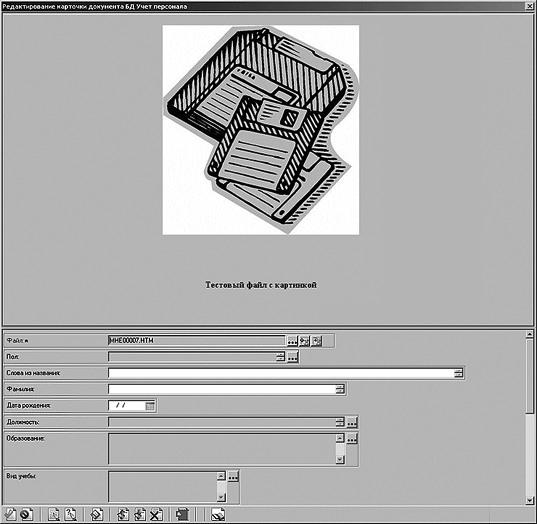Click the ellipsis browse button beside Файл field
Screen dimensions: 537x524
292,341
